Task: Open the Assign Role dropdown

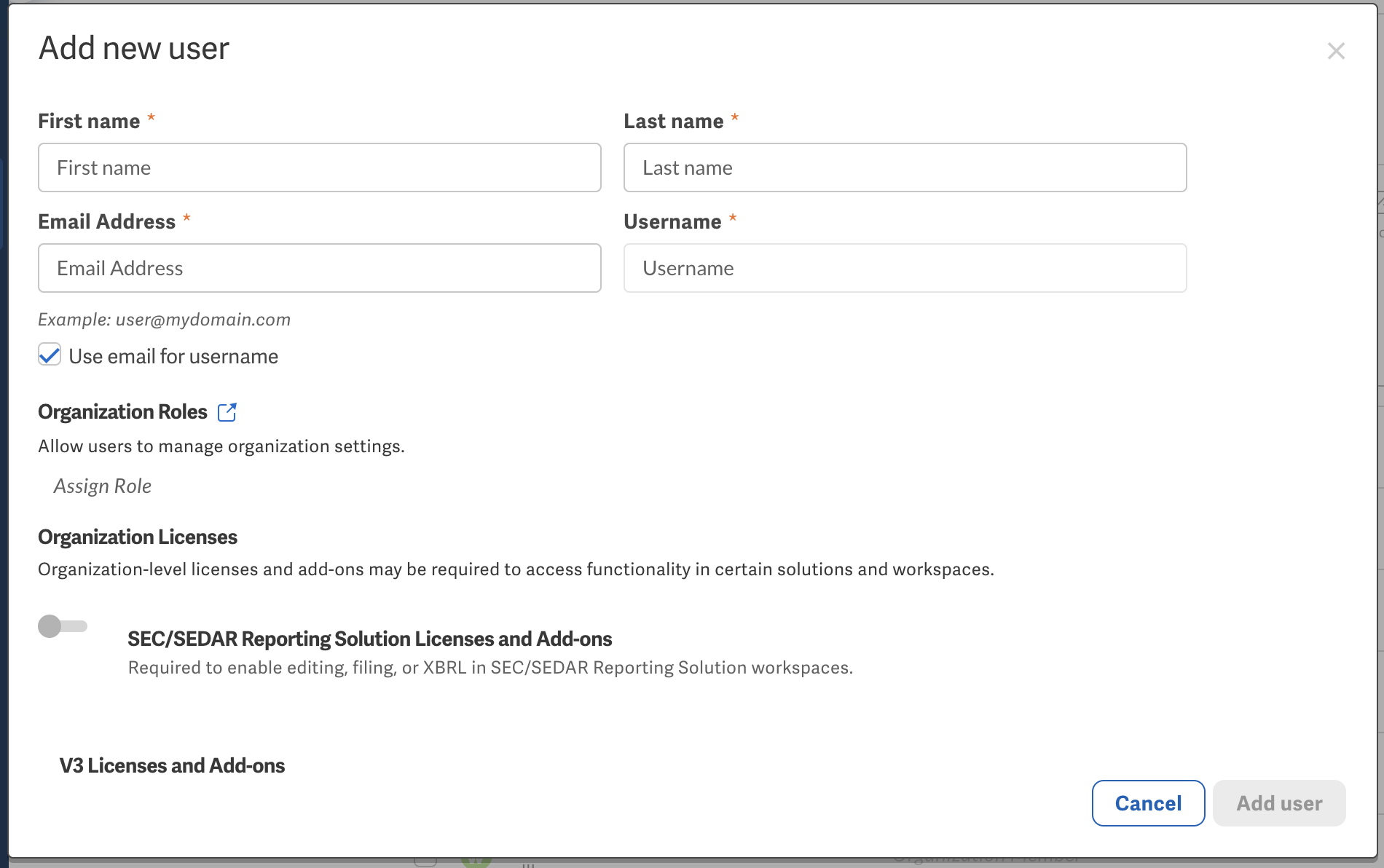Action: [x=103, y=486]
